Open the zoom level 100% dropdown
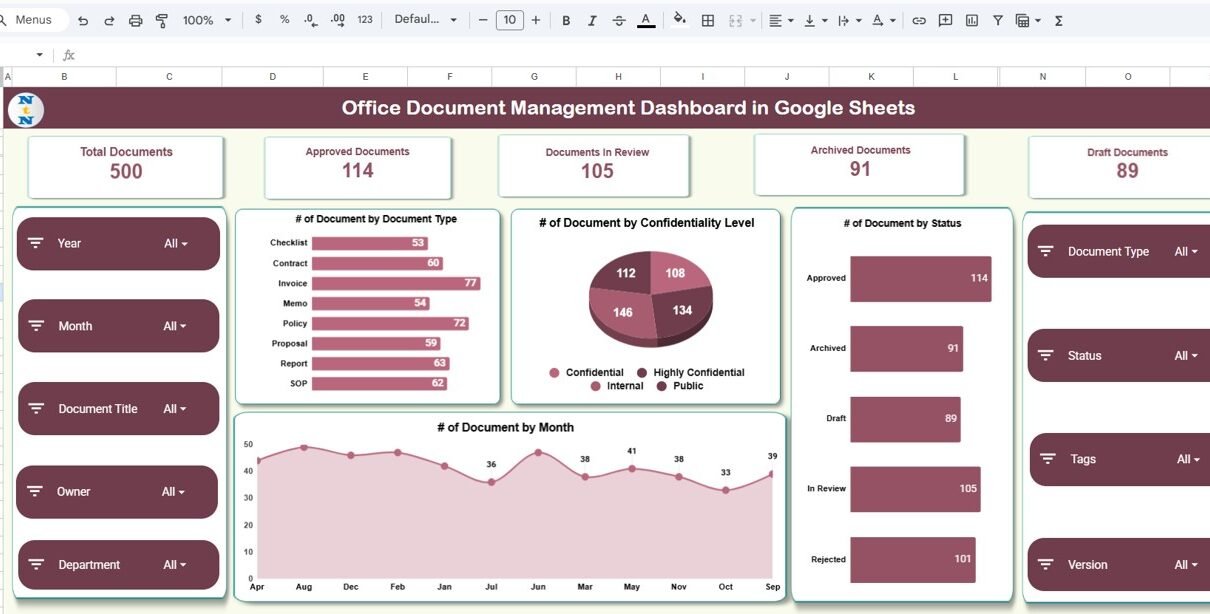This screenshot has width=1210, height=614. click(x=207, y=20)
